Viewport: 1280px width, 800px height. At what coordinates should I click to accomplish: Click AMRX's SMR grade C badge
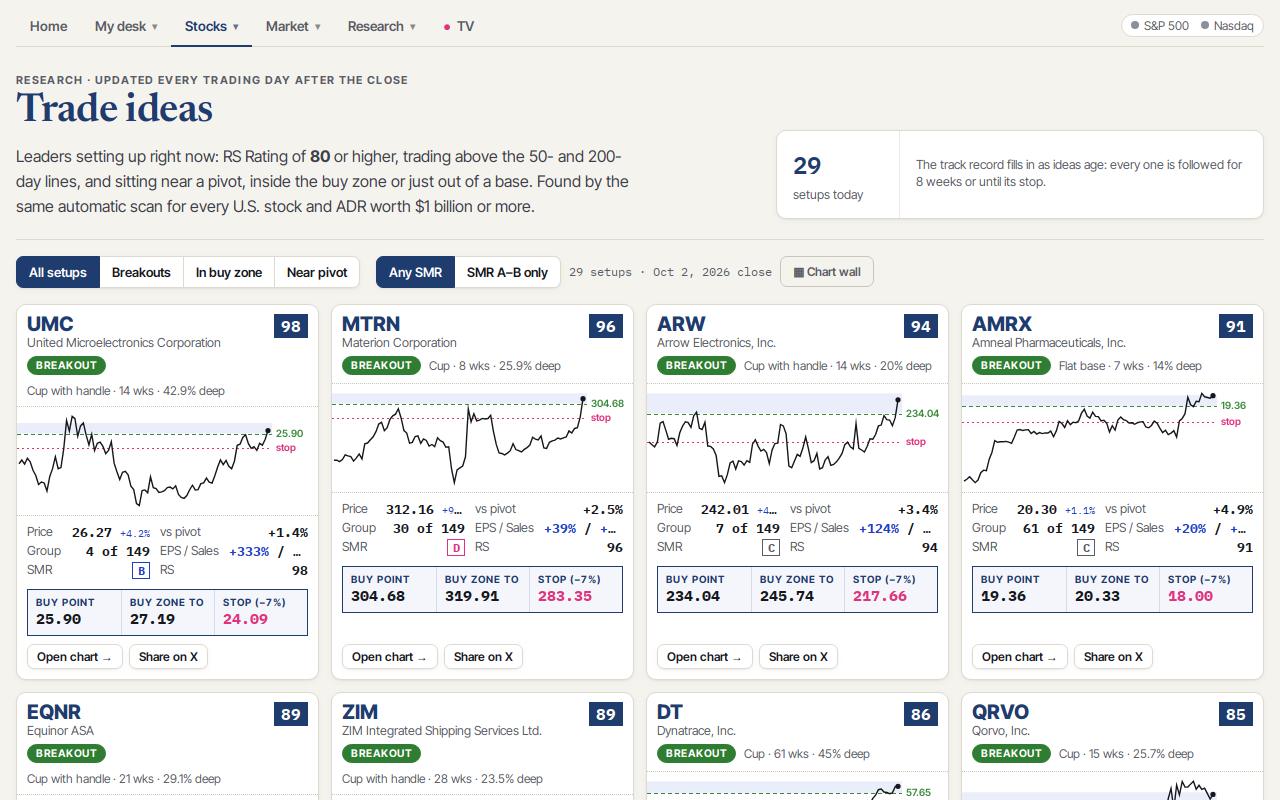click(1086, 548)
